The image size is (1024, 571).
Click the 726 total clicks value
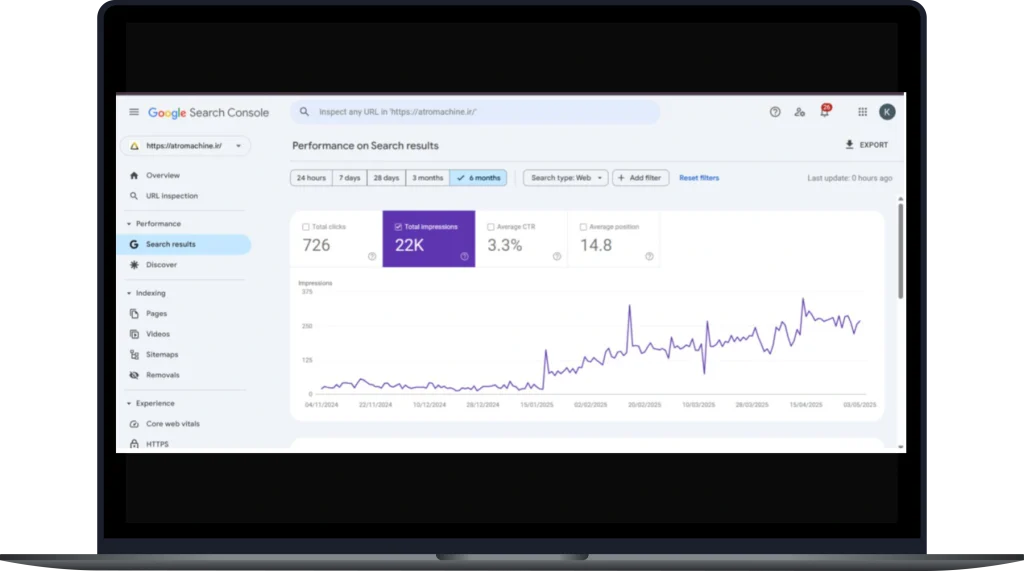[316, 245]
